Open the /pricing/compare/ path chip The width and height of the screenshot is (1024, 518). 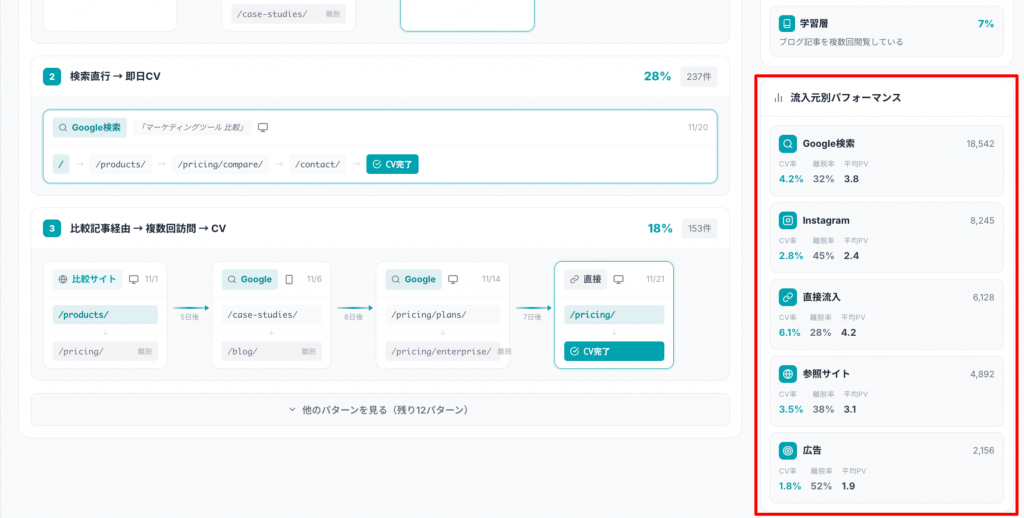click(x=221, y=164)
